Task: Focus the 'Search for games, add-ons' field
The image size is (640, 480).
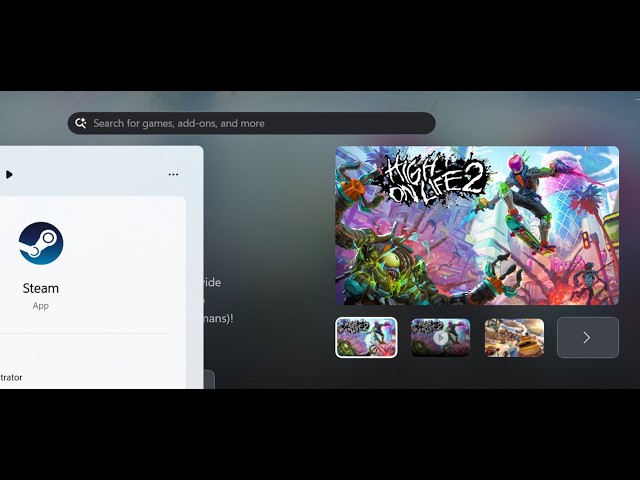Action: tap(251, 123)
